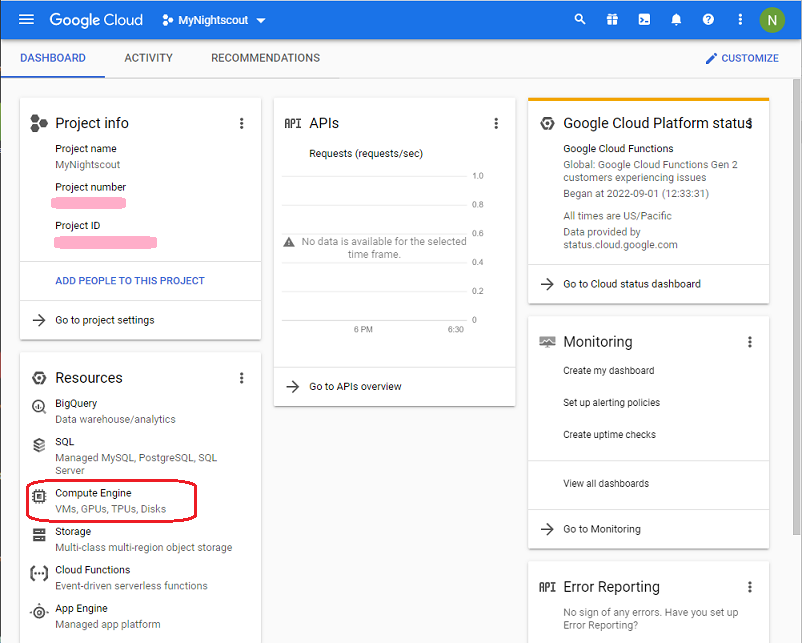Screen dimensions: 802x643
Task: Click the Monitoring card chart icon
Action: click(x=547, y=342)
